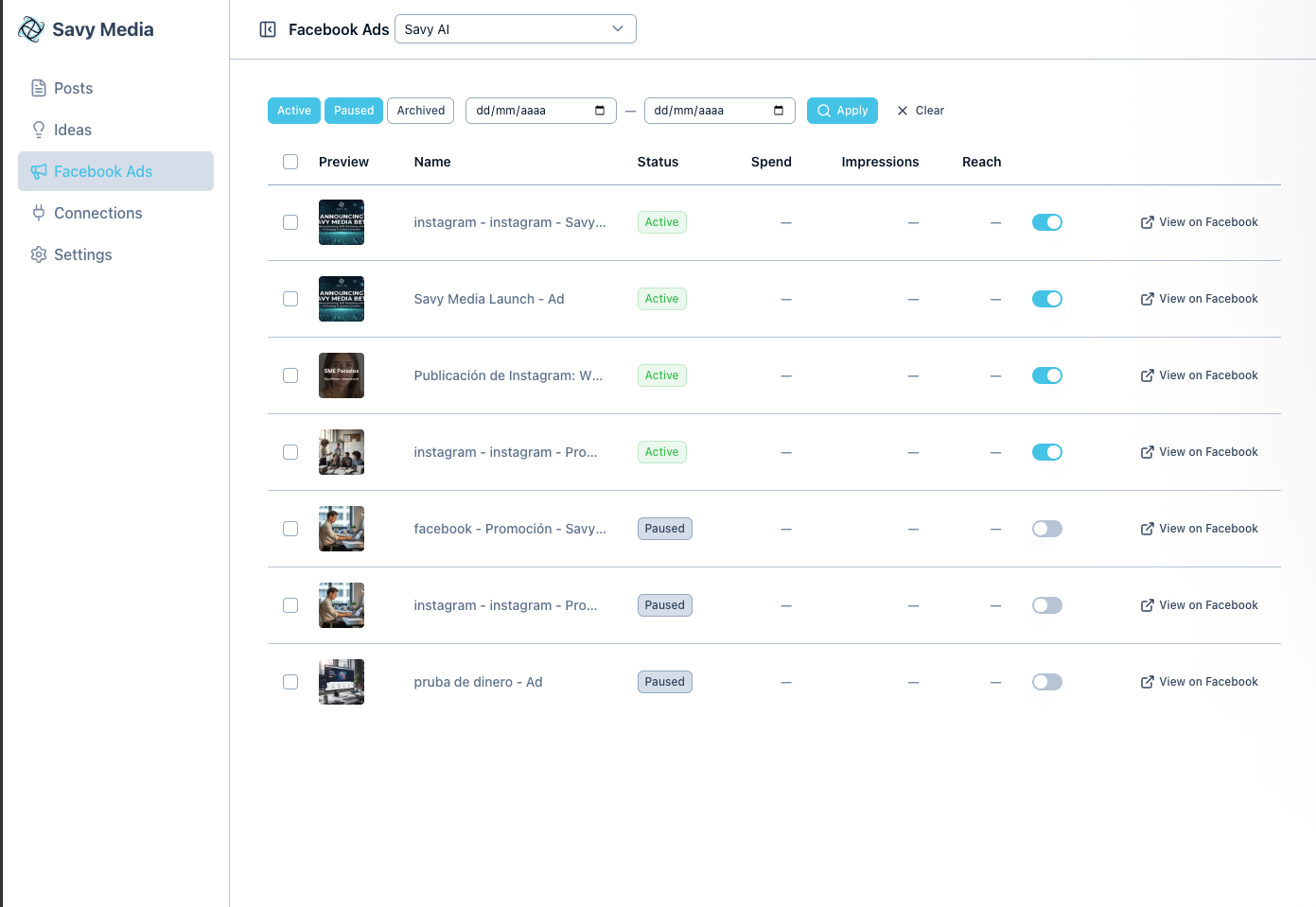The width and height of the screenshot is (1316, 907).
Task: Open the Savy AI account dropdown
Action: pos(515,28)
